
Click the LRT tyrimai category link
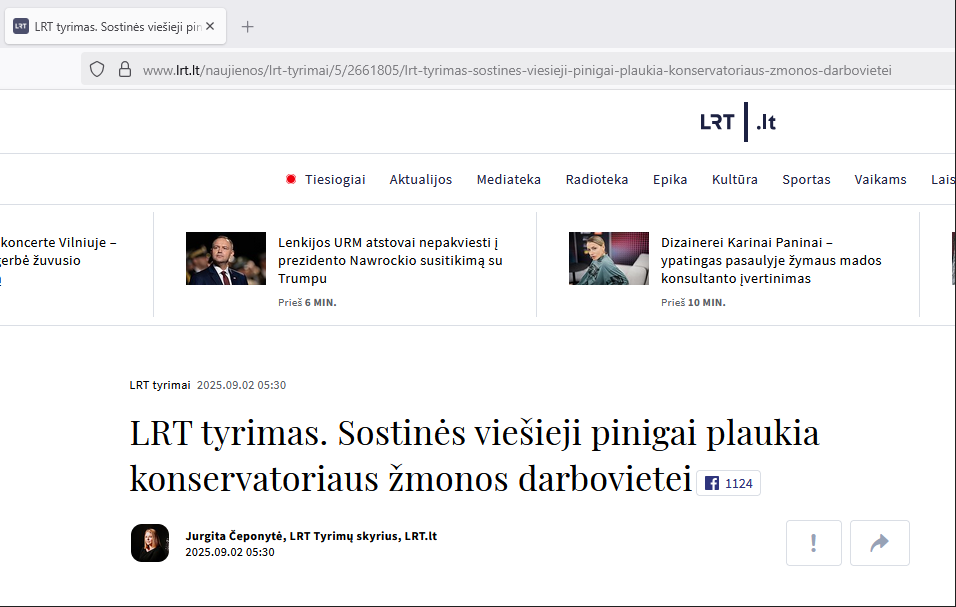tap(160, 385)
